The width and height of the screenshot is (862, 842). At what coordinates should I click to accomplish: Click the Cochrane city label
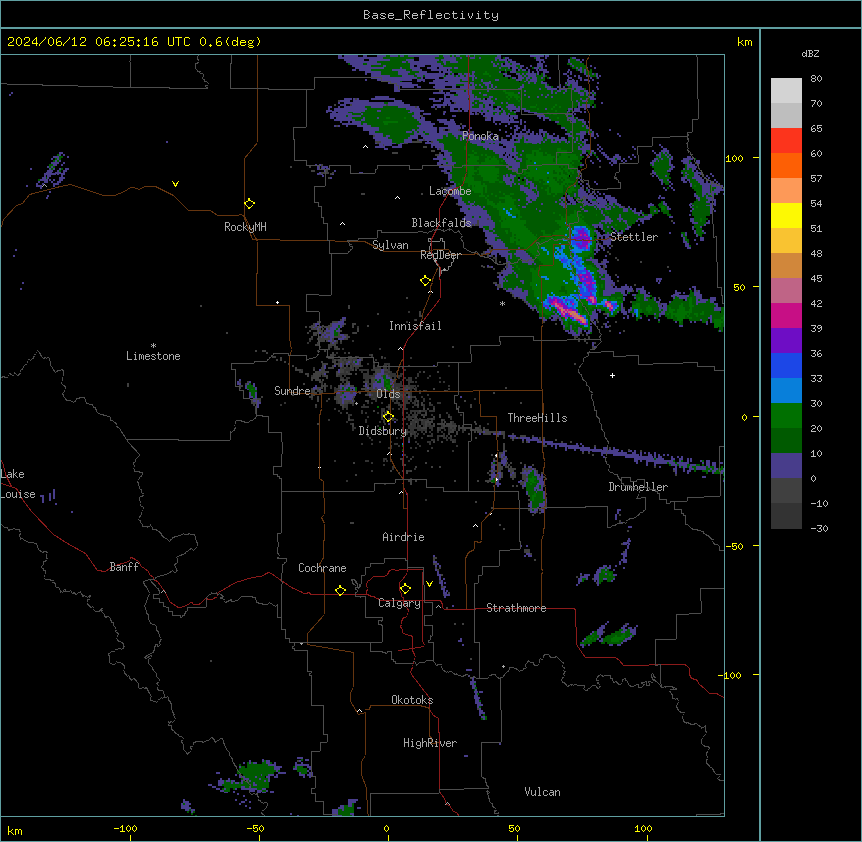coord(322,568)
